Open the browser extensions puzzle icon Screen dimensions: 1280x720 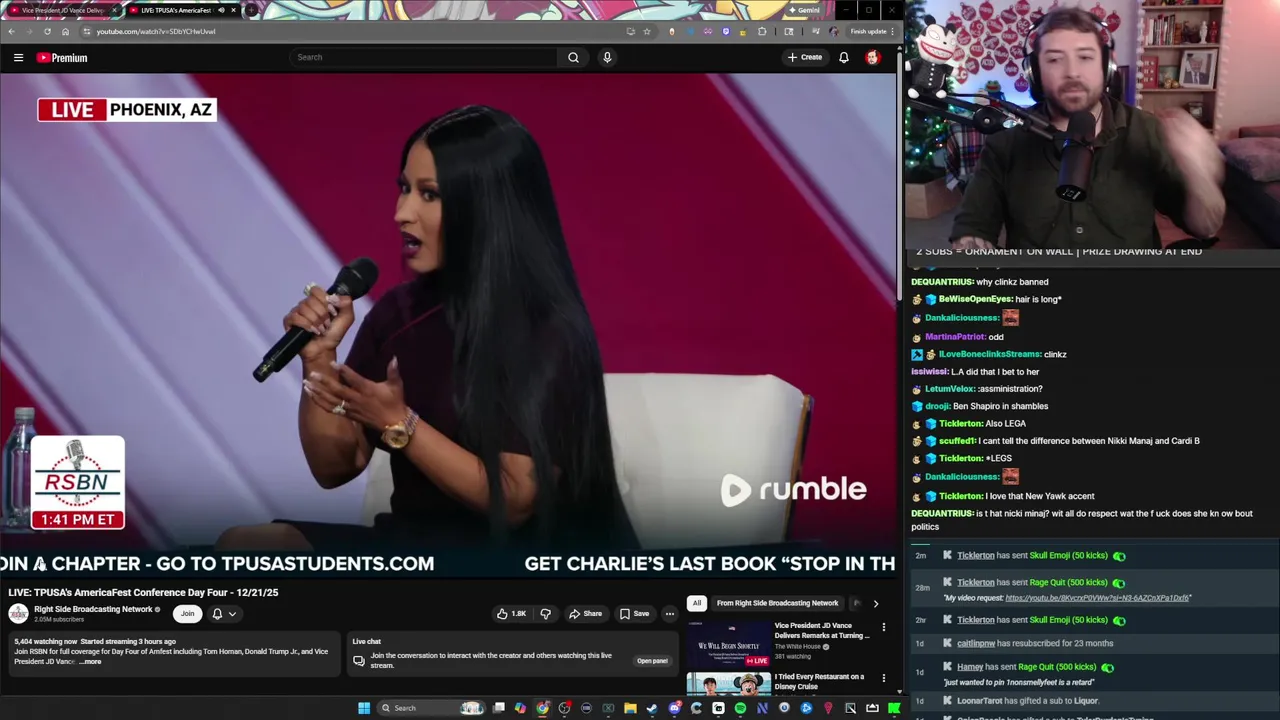pyautogui.click(x=762, y=31)
